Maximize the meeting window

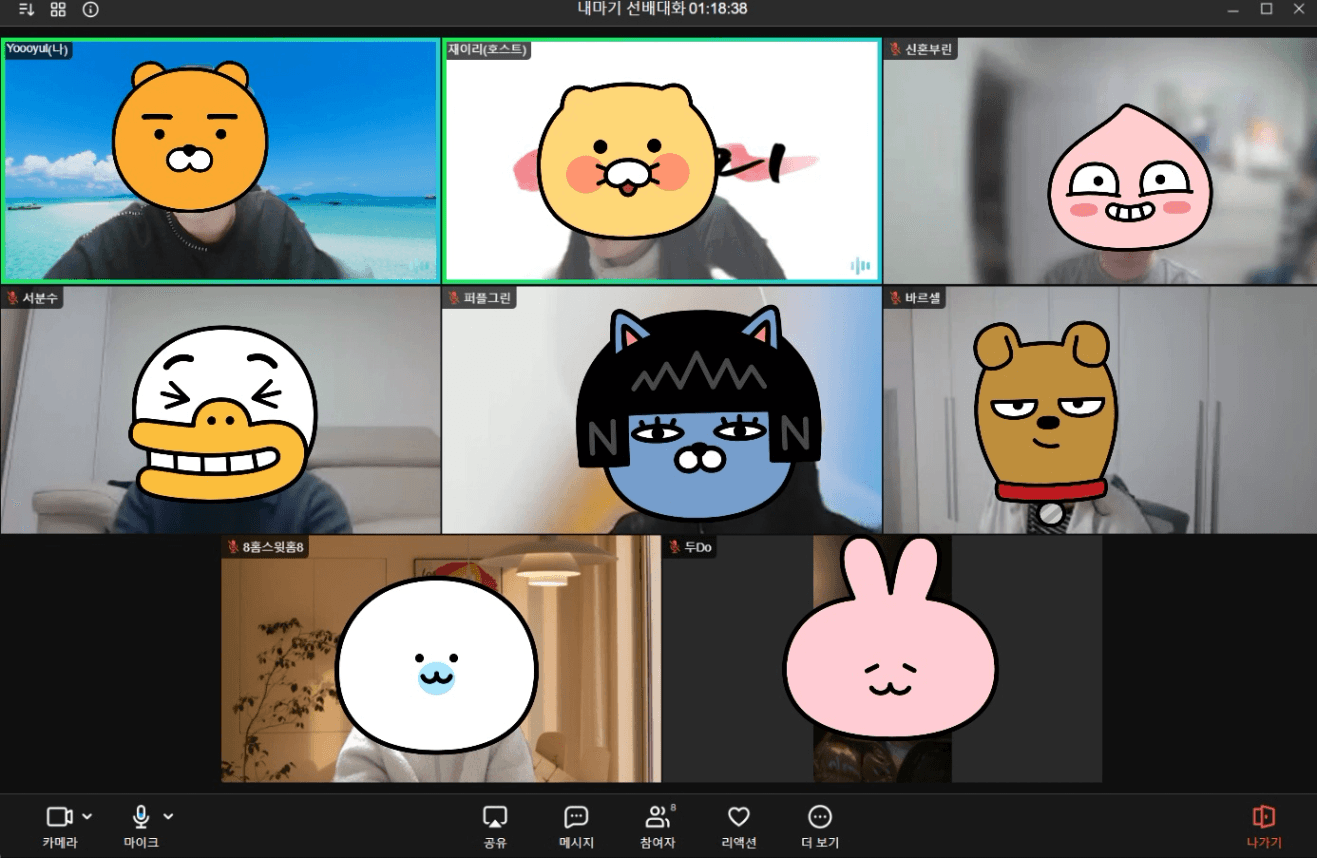(x=1266, y=9)
